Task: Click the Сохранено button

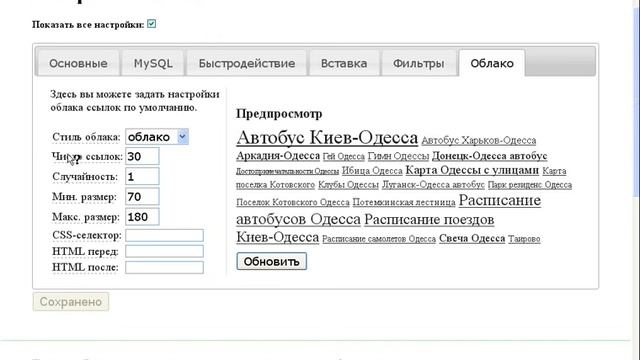Action: pos(71,302)
